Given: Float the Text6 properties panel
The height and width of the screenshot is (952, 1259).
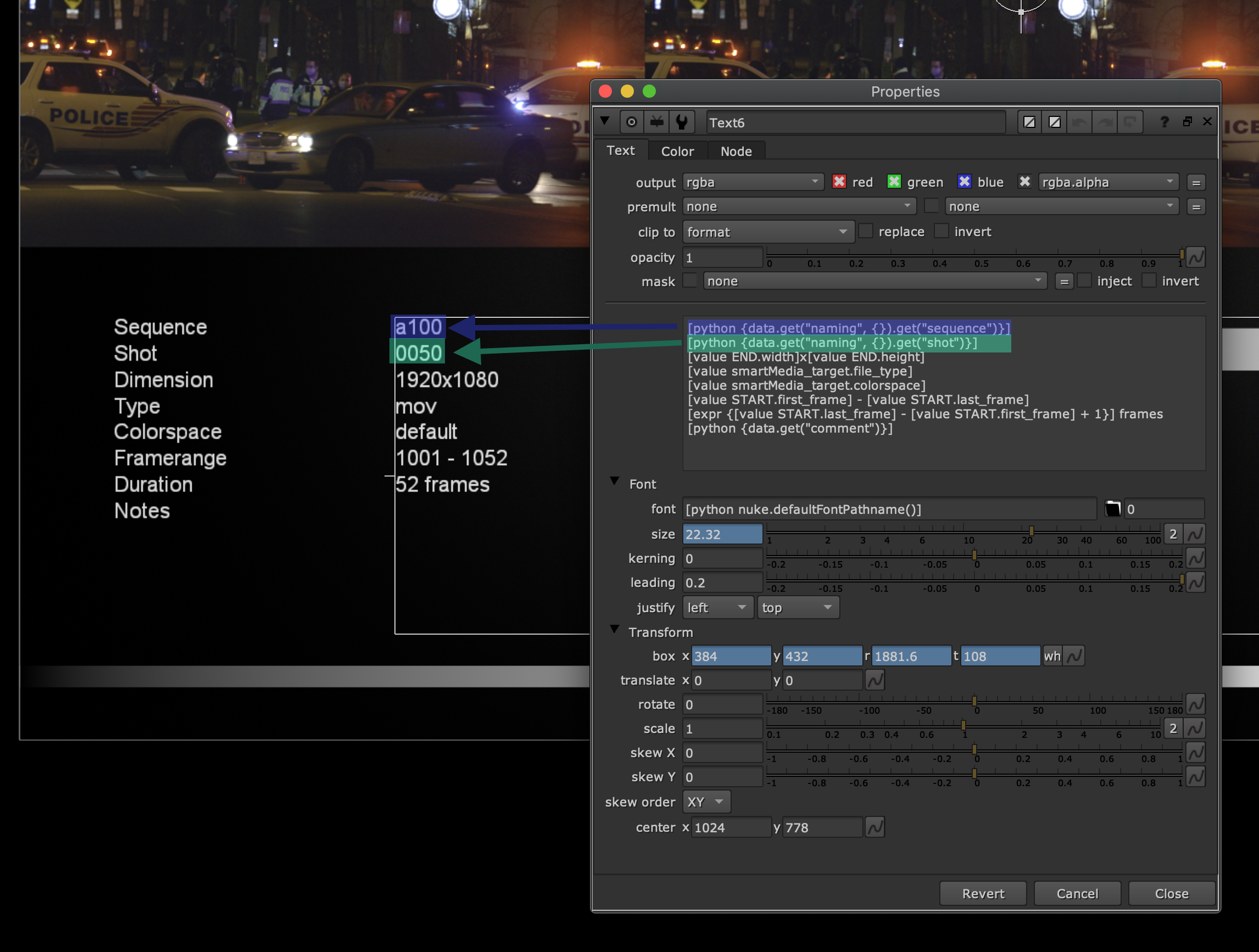Looking at the screenshot, I should [1187, 122].
